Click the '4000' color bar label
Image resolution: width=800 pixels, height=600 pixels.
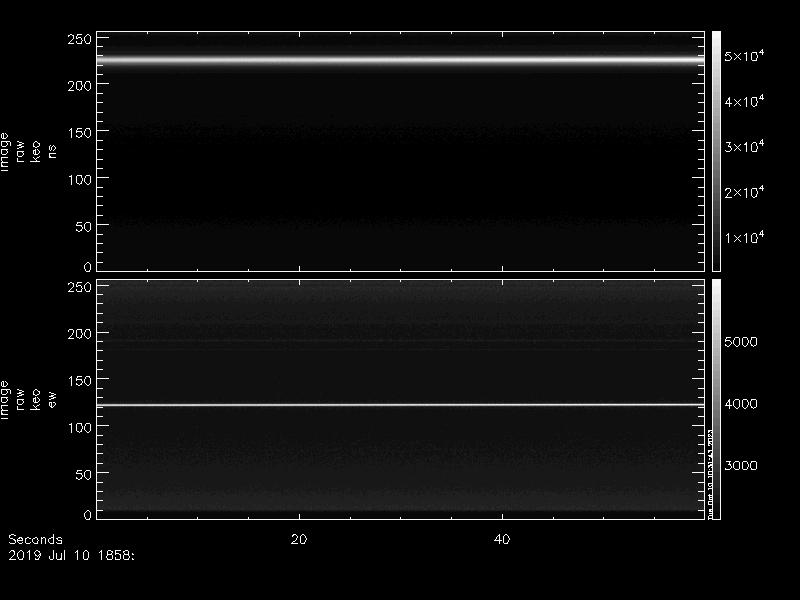click(741, 404)
